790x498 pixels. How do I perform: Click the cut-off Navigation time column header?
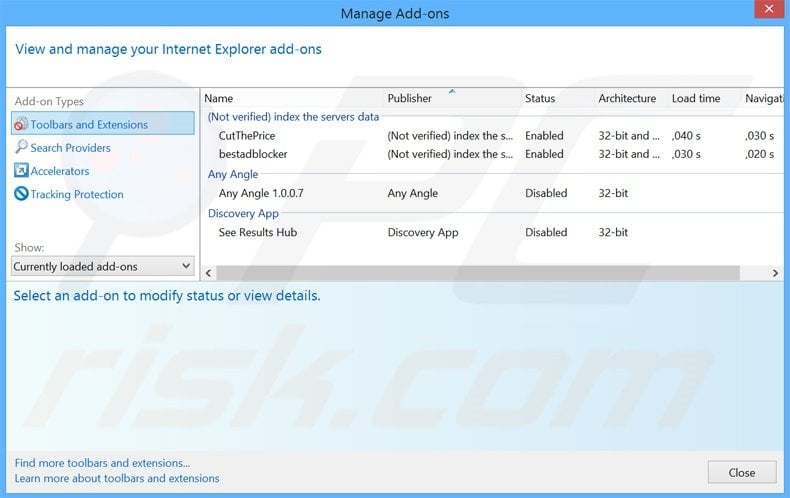click(x=763, y=98)
